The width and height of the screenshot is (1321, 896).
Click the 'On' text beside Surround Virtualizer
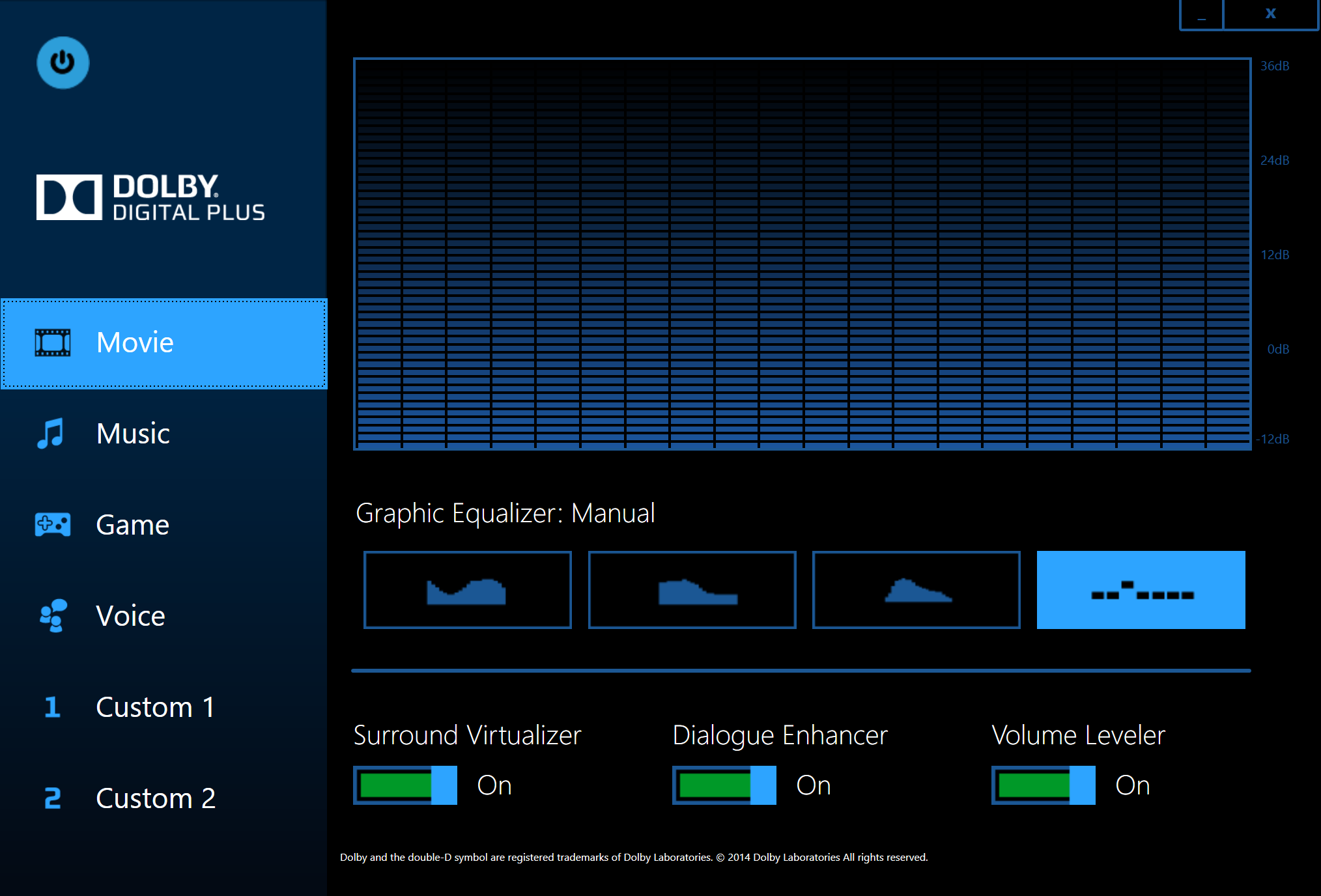[494, 785]
